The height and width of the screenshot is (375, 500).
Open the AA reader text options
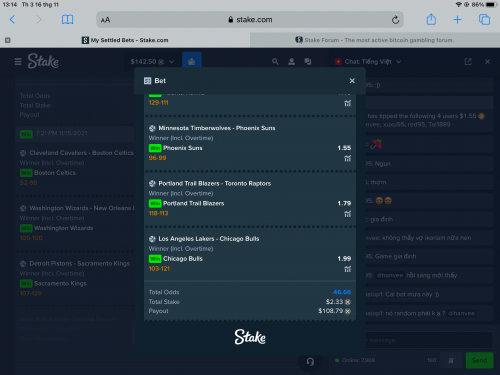tap(105, 20)
